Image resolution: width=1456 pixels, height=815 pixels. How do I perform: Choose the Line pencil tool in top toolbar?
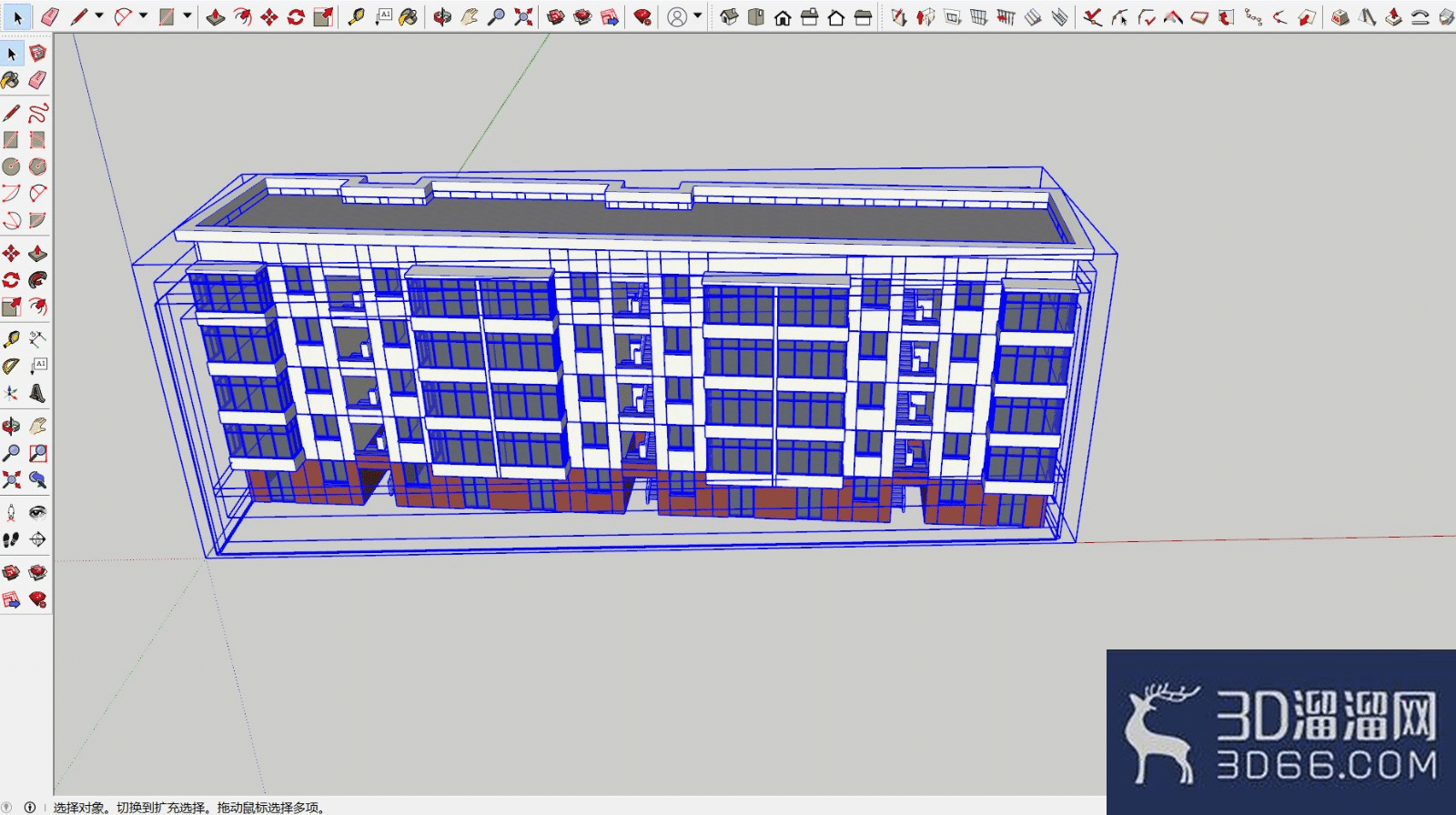(79, 16)
